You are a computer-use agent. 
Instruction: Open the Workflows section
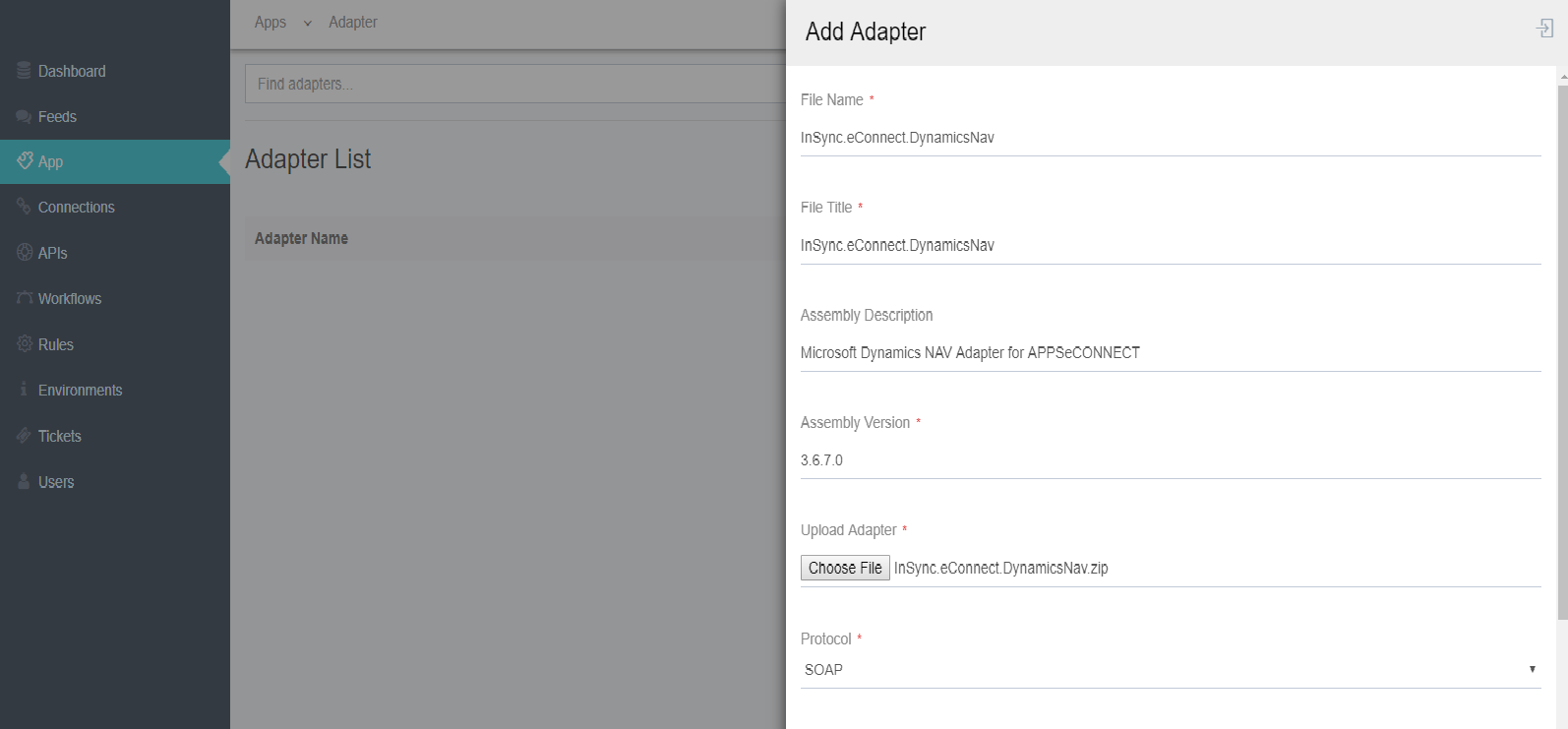tap(70, 298)
